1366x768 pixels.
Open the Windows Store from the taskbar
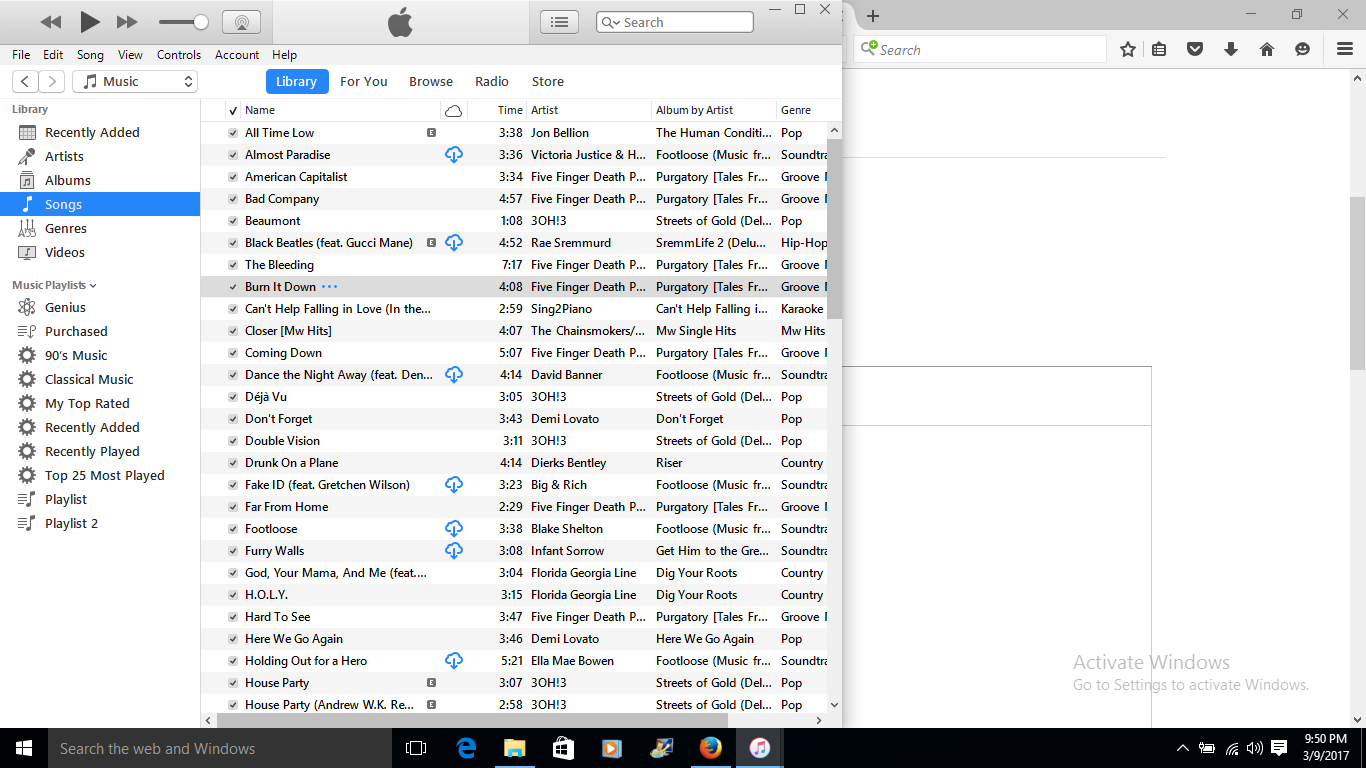tap(563, 748)
